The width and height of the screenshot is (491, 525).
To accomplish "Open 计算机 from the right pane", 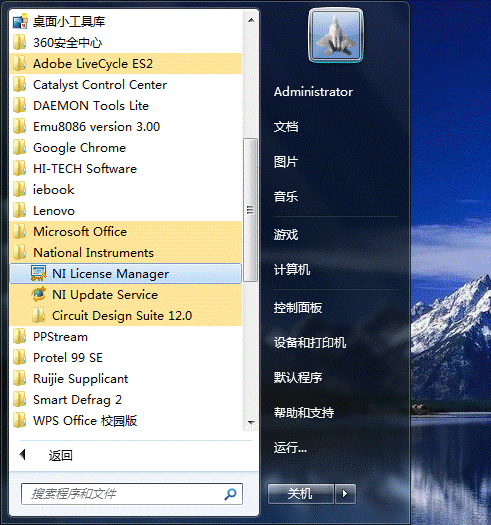I will (x=292, y=270).
